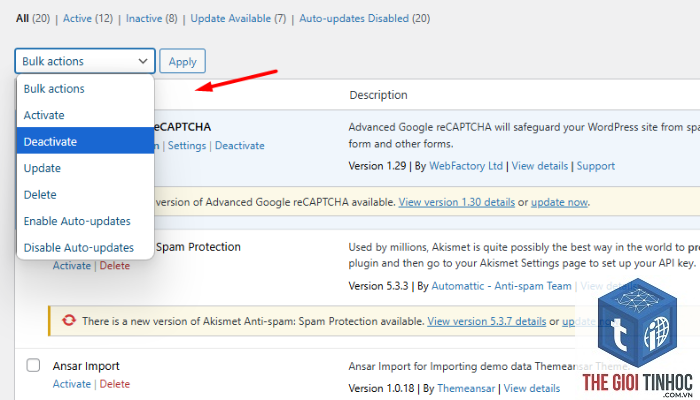Delete the Akismet Spam Protection plugin
Screen dimensions: 700x400
[x=115, y=266]
